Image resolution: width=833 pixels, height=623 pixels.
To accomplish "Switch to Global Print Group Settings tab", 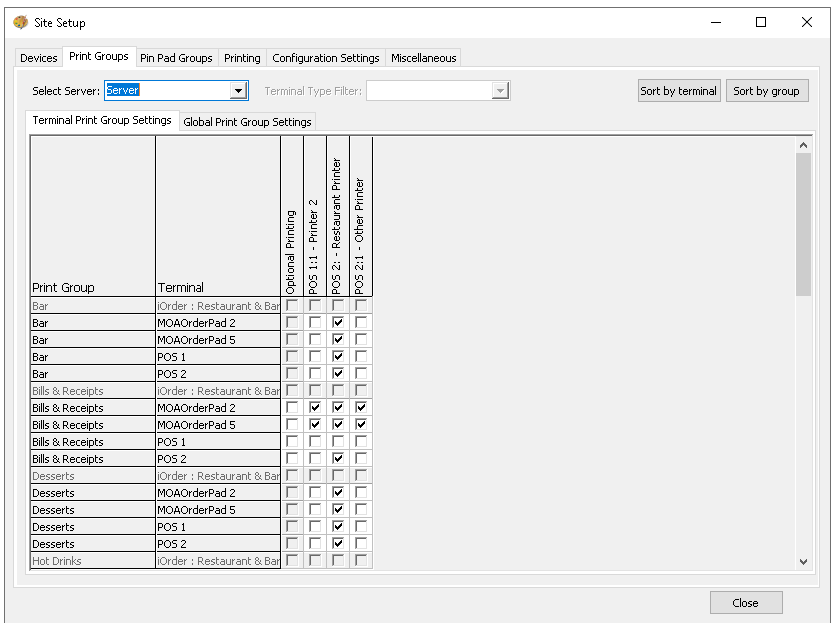I will click(247, 122).
